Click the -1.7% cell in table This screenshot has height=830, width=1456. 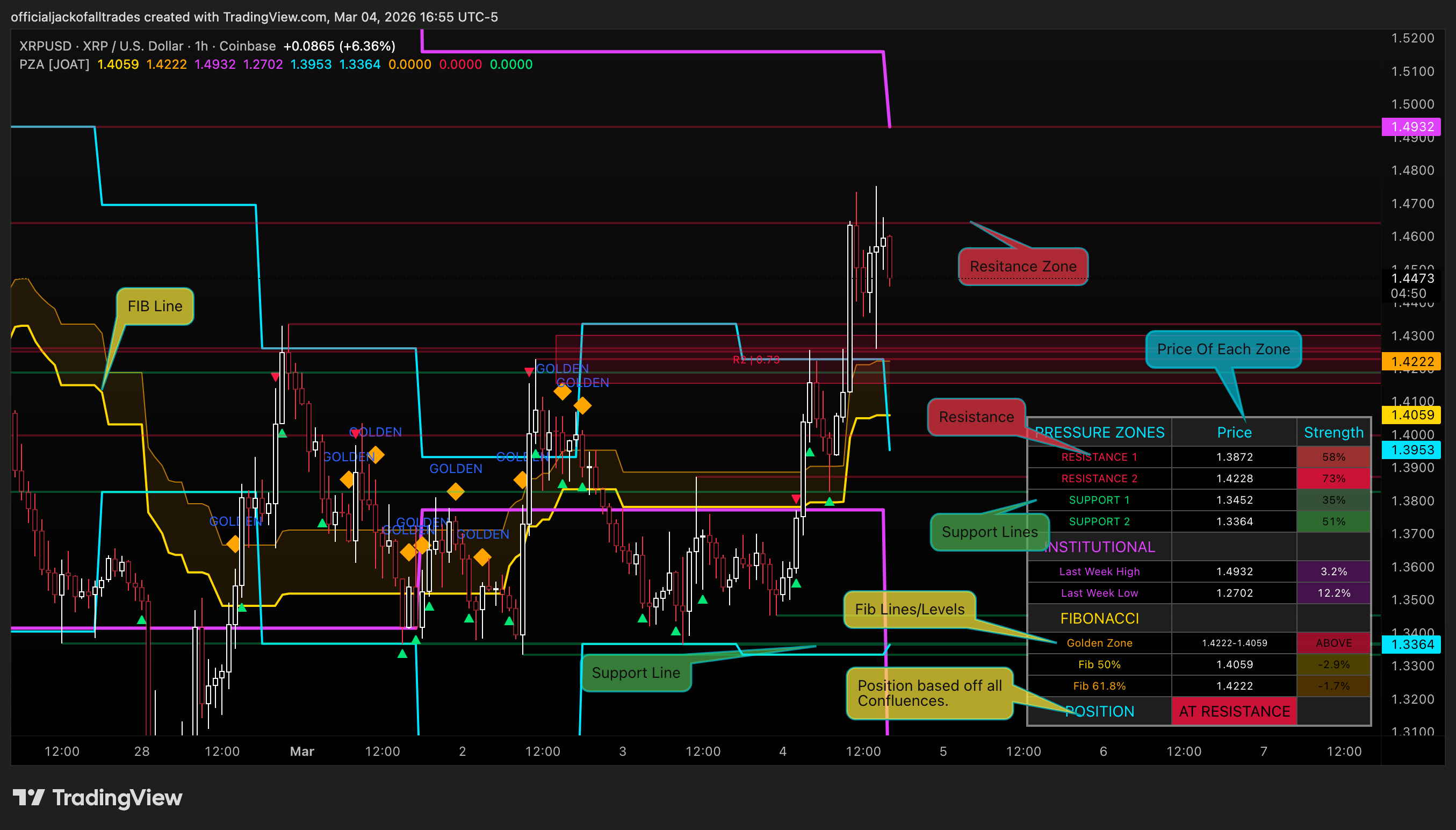[1334, 686]
